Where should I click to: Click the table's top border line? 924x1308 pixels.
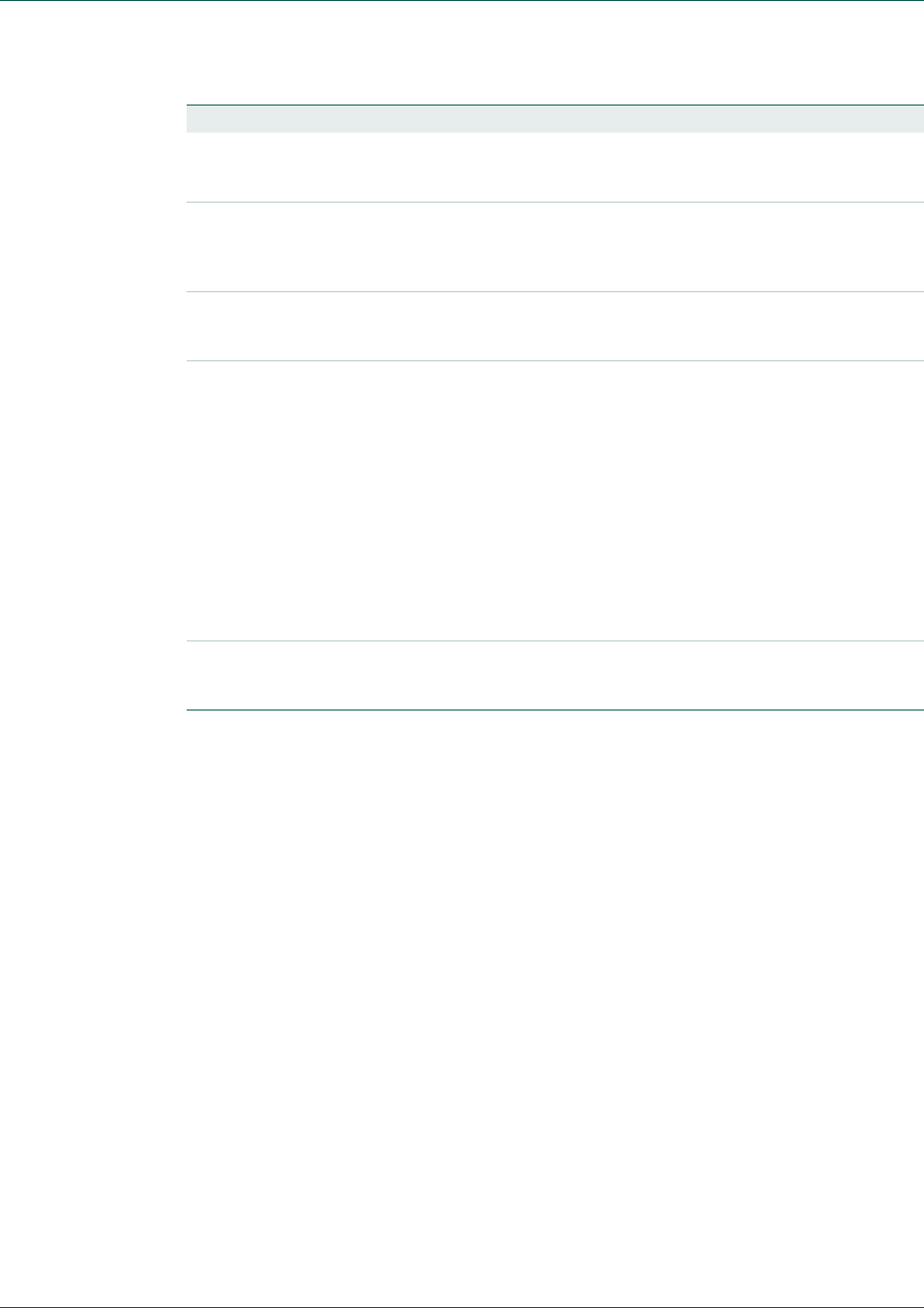(x=554, y=105)
